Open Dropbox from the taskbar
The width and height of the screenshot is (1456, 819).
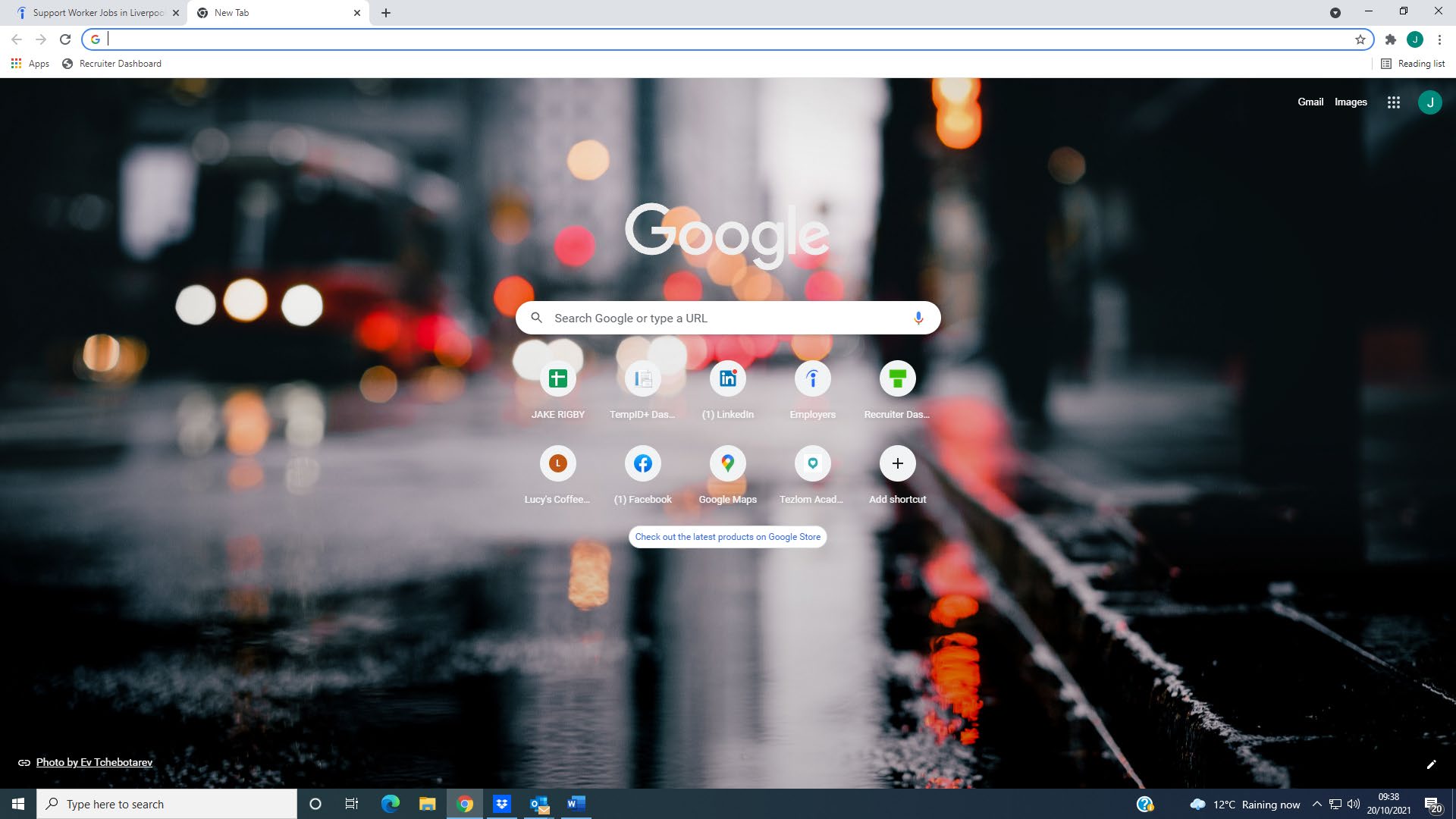(x=501, y=804)
